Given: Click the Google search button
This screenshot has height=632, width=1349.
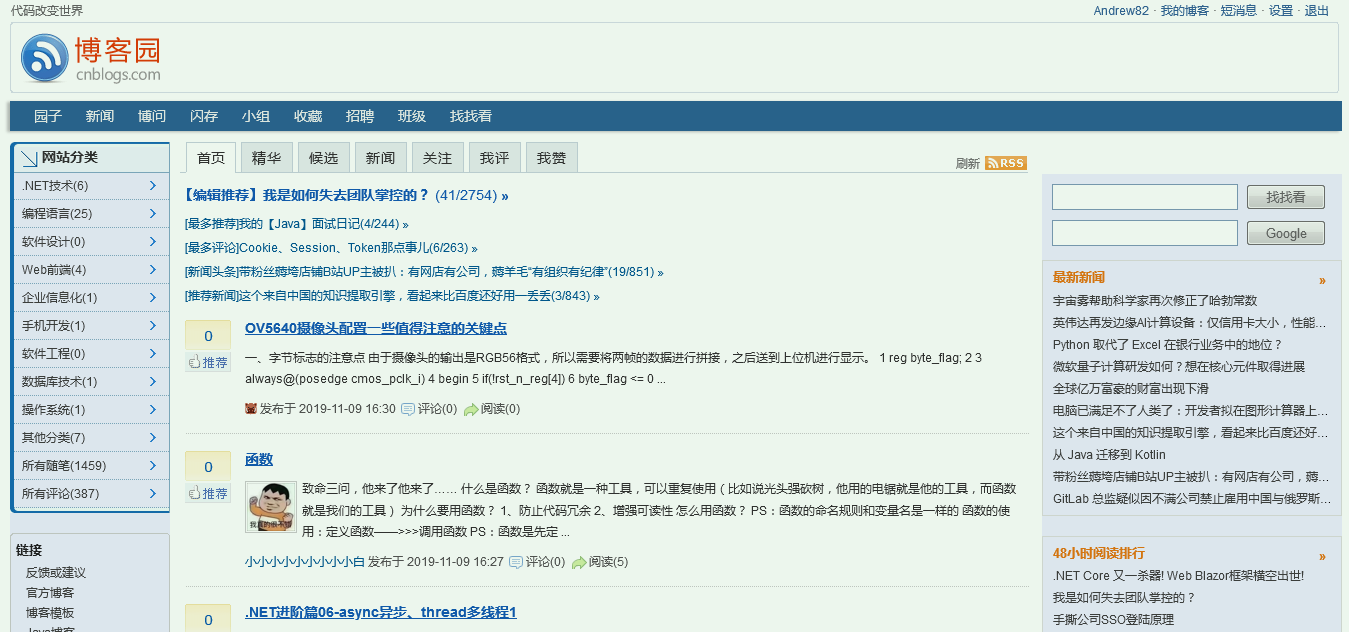Looking at the screenshot, I should coord(1286,233).
